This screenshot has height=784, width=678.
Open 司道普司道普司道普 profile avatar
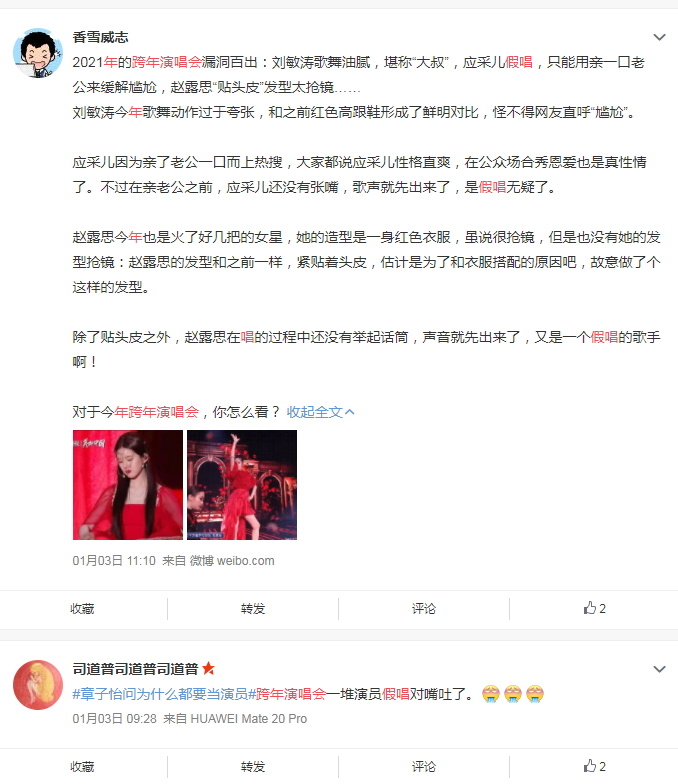[x=38, y=684]
